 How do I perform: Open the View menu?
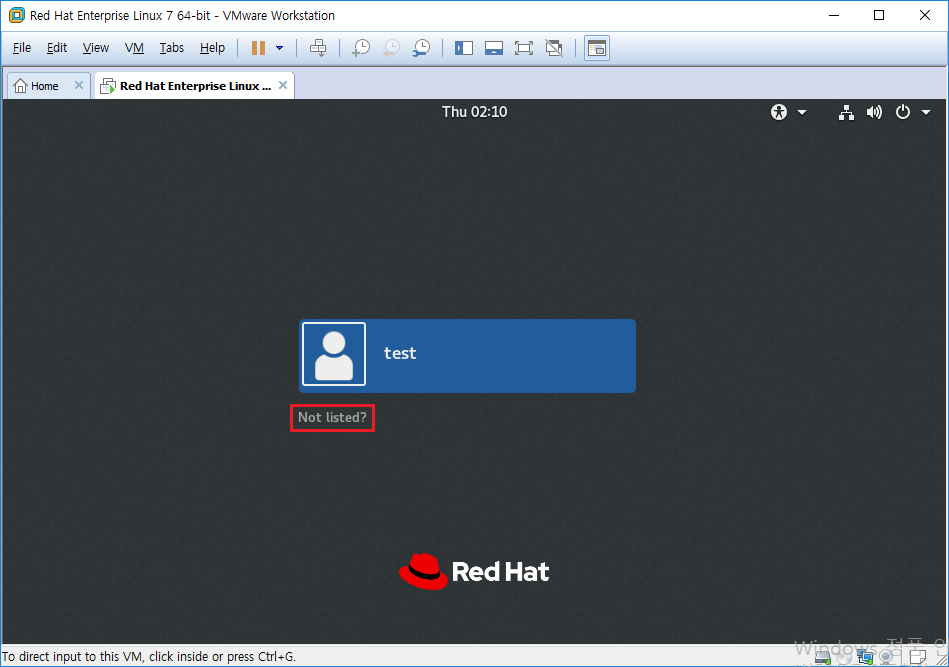click(96, 48)
